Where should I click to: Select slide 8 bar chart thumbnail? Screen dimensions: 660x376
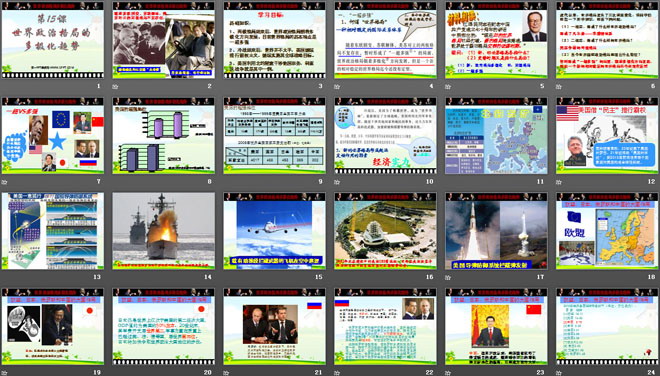164,136
